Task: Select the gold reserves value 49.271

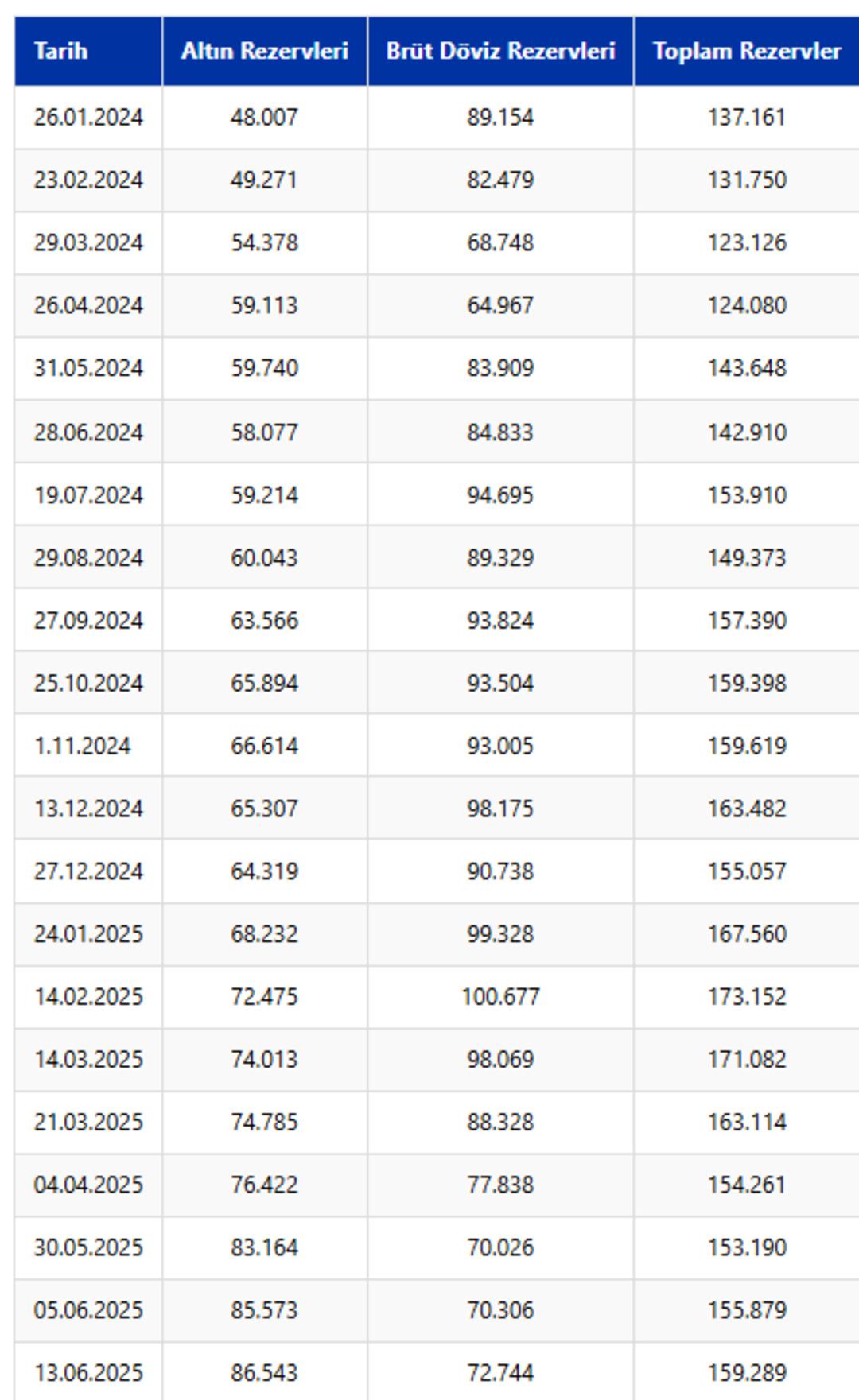Action: pyautogui.click(x=264, y=180)
